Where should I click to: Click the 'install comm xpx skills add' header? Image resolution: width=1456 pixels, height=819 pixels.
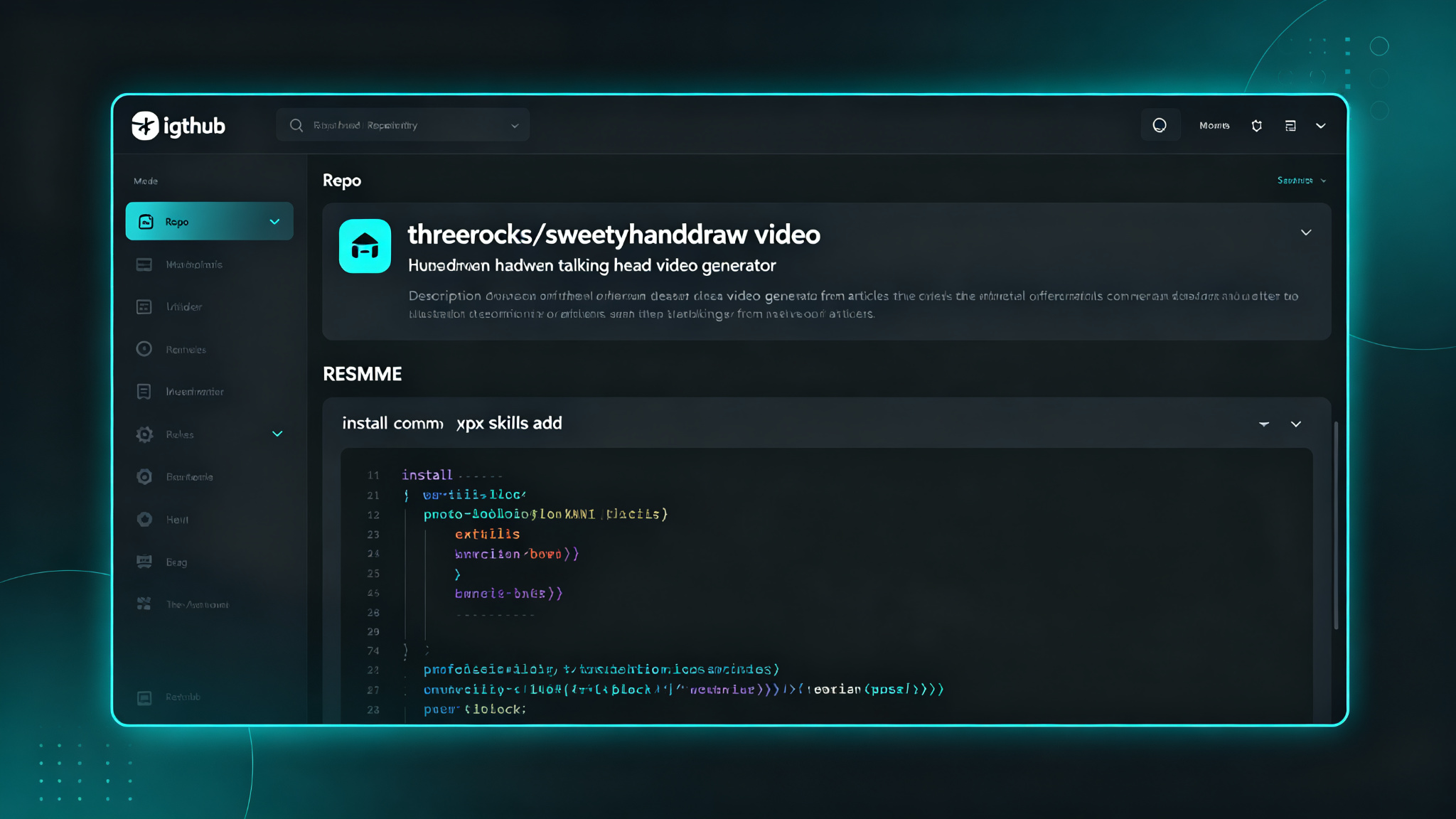[452, 423]
